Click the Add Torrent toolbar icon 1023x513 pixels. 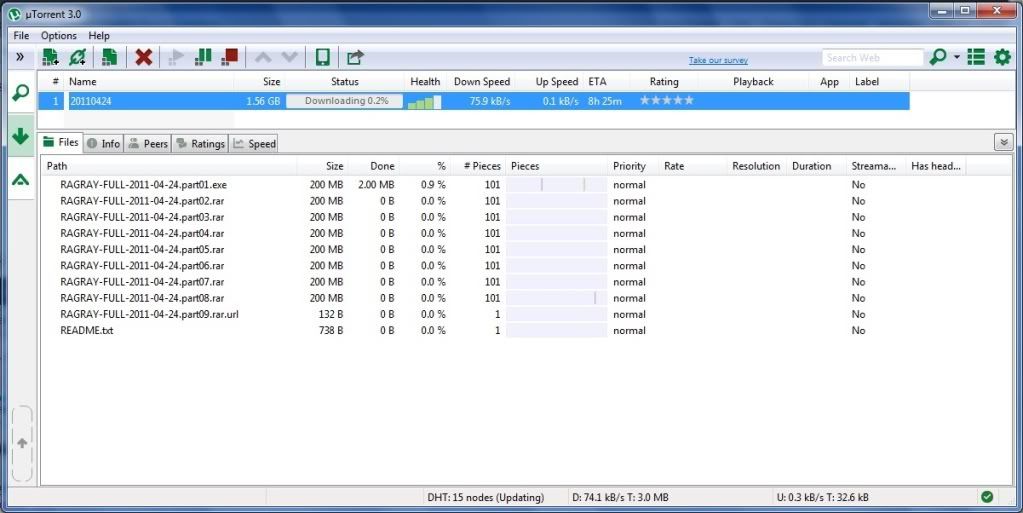(x=50, y=57)
